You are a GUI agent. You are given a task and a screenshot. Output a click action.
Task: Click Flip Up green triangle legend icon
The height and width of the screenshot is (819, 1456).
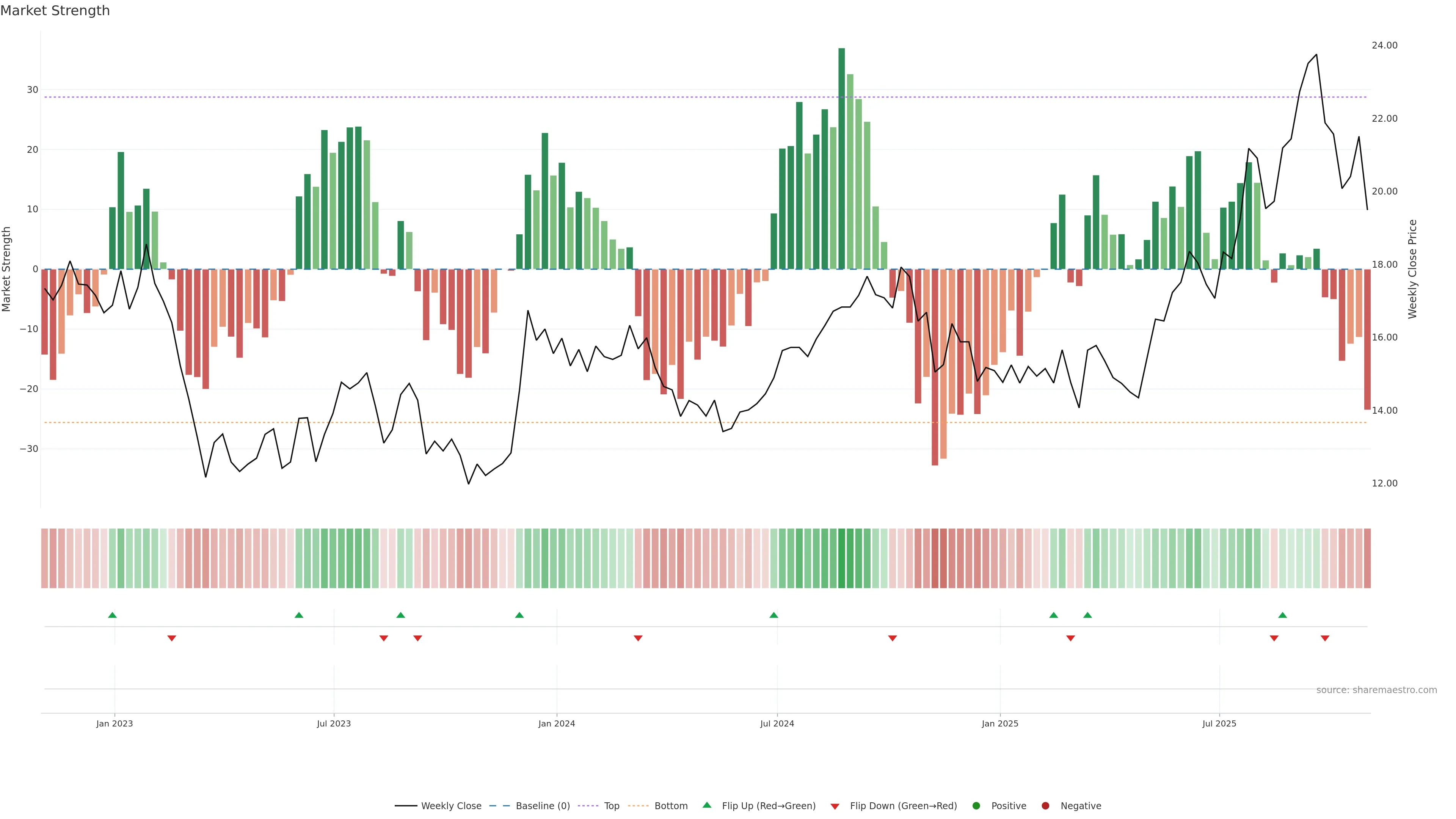click(706, 805)
